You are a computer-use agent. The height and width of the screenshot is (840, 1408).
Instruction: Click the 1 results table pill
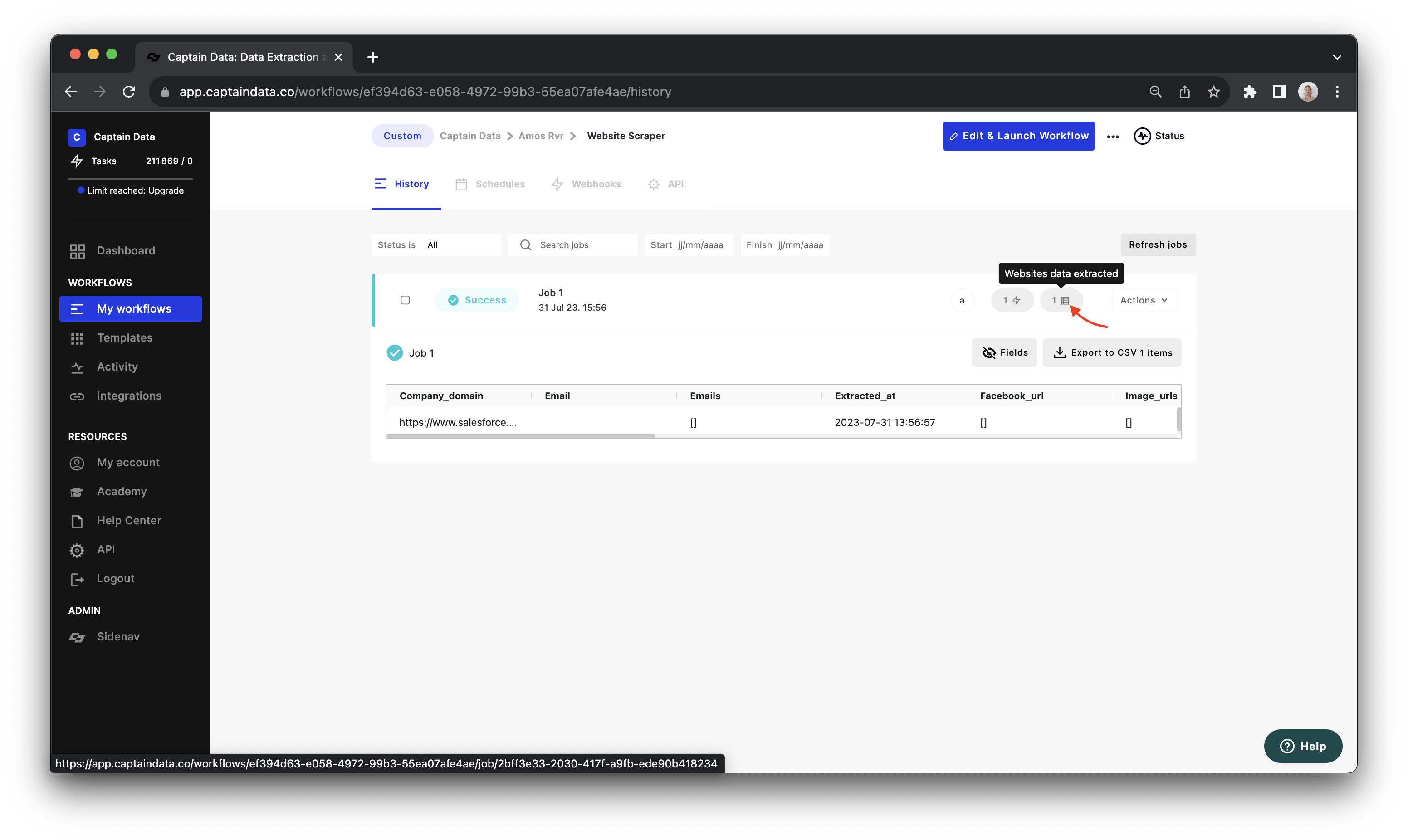pyautogui.click(x=1061, y=301)
